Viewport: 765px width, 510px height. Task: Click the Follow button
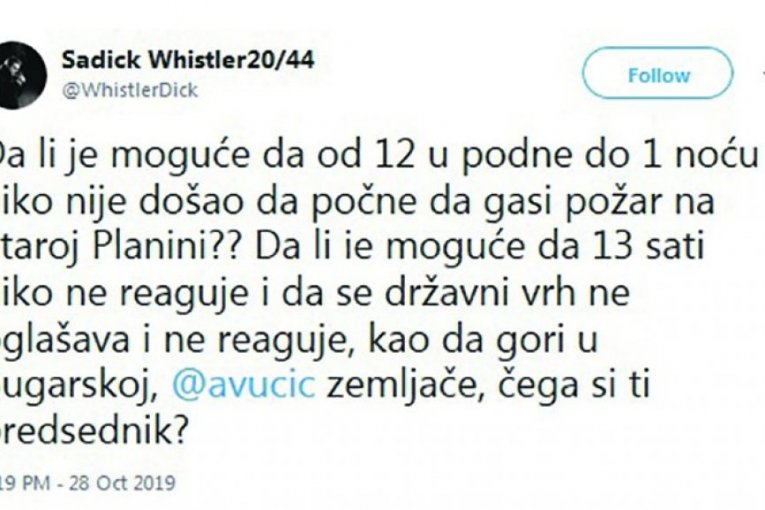(658, 75)
